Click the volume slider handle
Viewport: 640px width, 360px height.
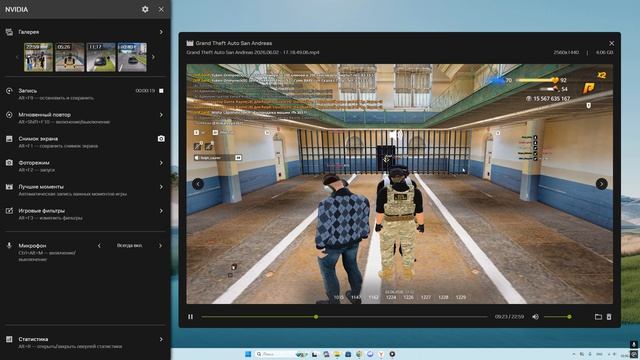pyautogui.click(x=569, y=317)
